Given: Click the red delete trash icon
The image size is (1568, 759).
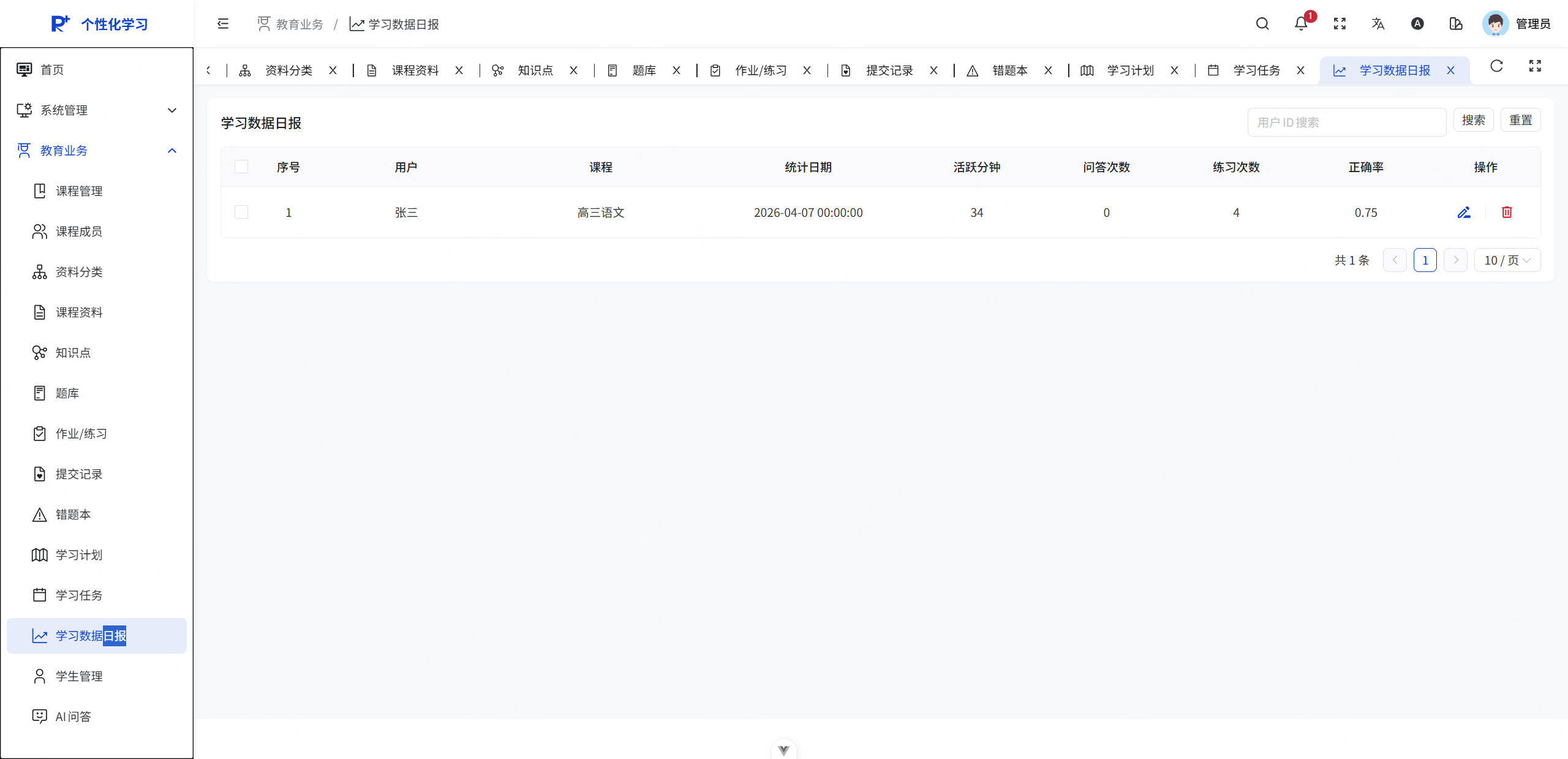Looking at the screenshot, I should click(1507, 213).
